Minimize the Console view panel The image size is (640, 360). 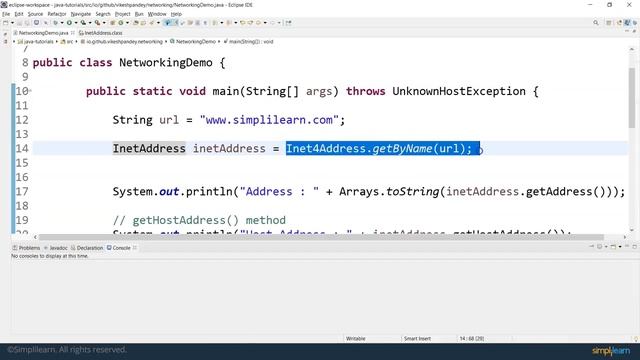click(x=627, y=246)
